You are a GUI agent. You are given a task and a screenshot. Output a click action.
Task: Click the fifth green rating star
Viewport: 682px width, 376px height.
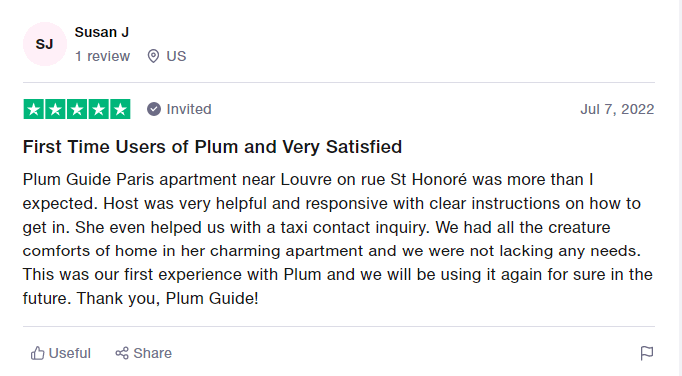tap(120, 109)
